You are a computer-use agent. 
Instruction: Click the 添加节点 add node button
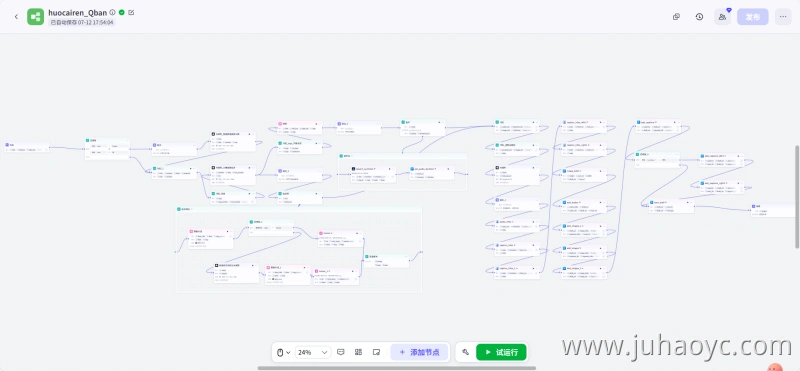(419, 352)
